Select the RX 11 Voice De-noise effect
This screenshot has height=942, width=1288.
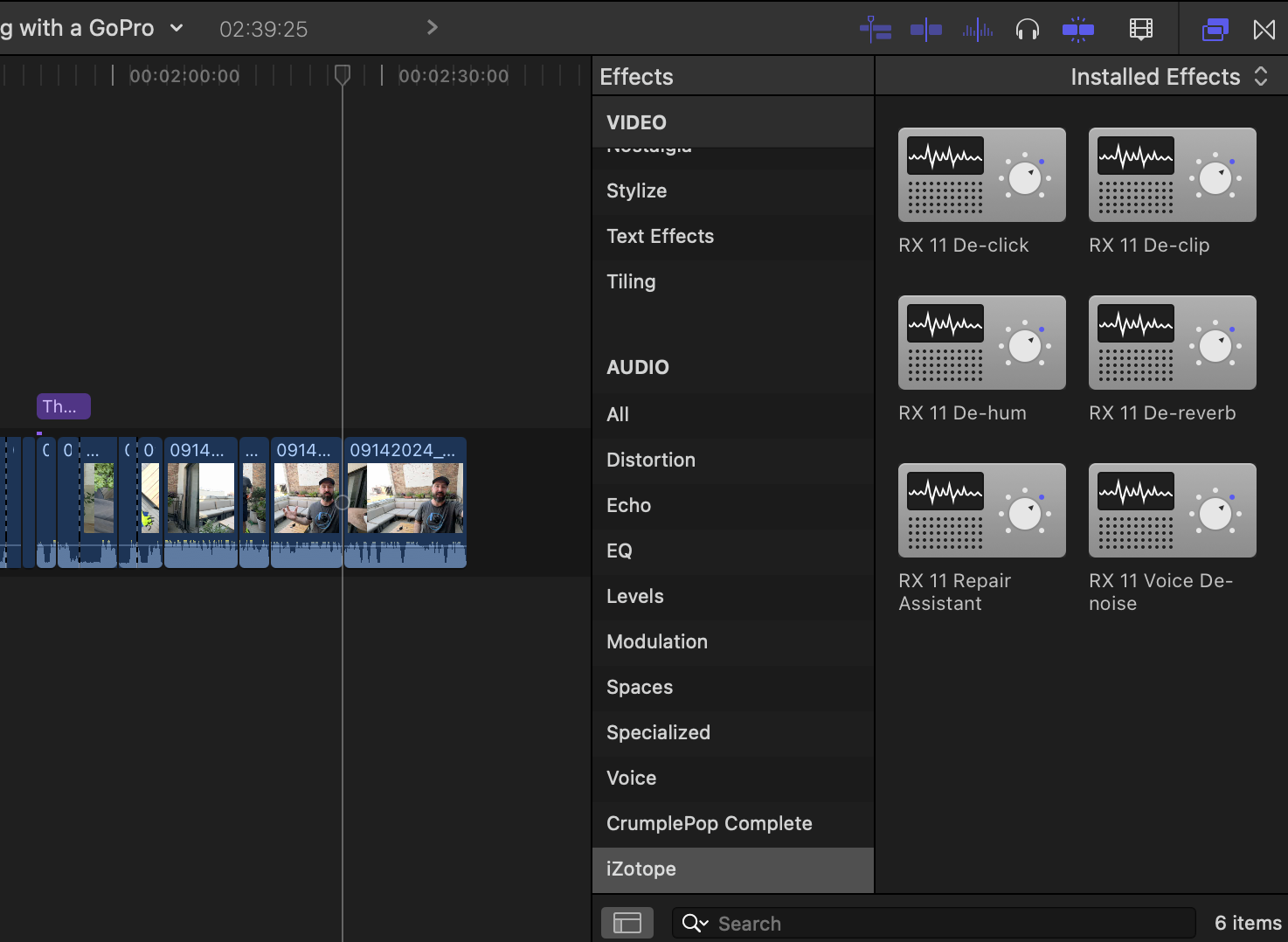1172,510
